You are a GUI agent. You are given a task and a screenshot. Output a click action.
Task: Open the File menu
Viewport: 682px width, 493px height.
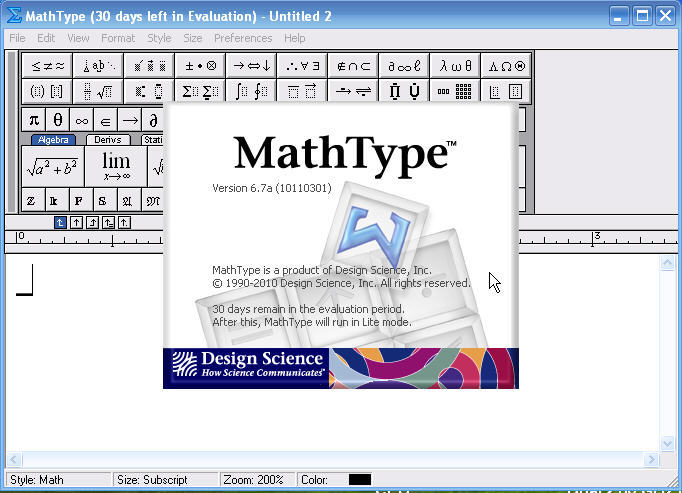click(x=17, y=38)
